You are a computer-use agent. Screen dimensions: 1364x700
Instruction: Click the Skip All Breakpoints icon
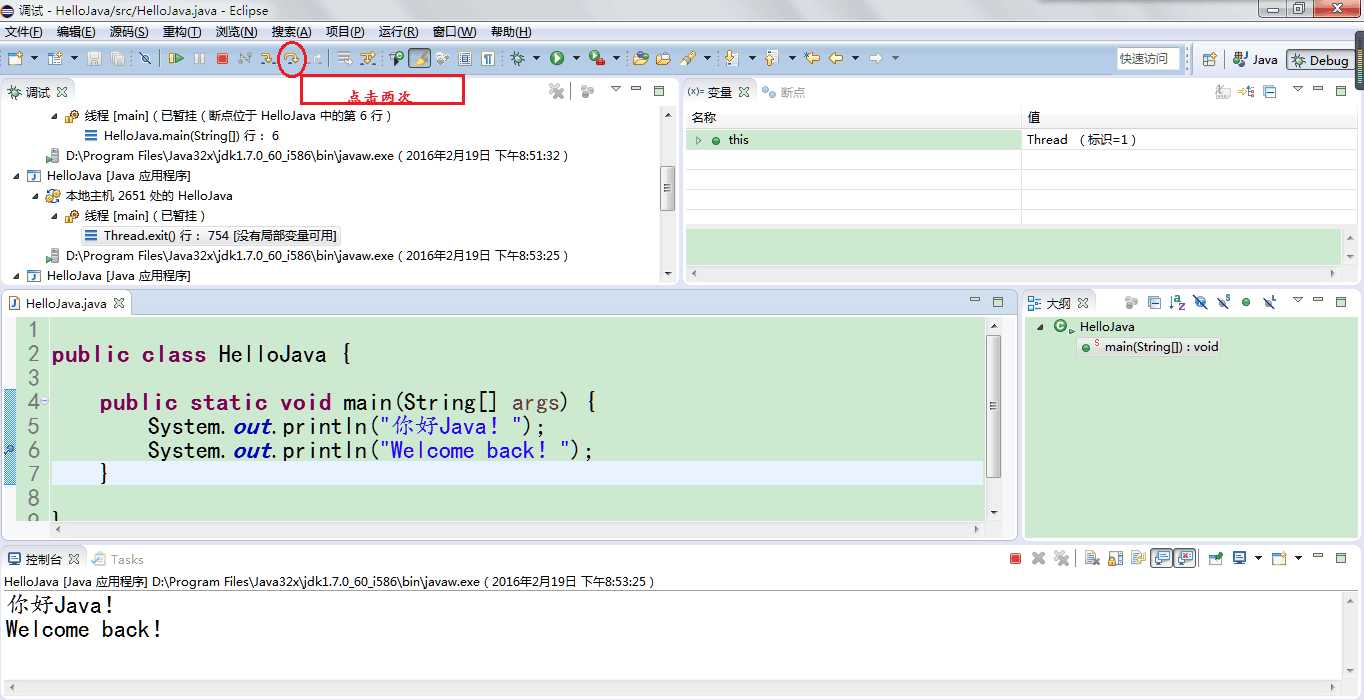(x=145, y=59)
